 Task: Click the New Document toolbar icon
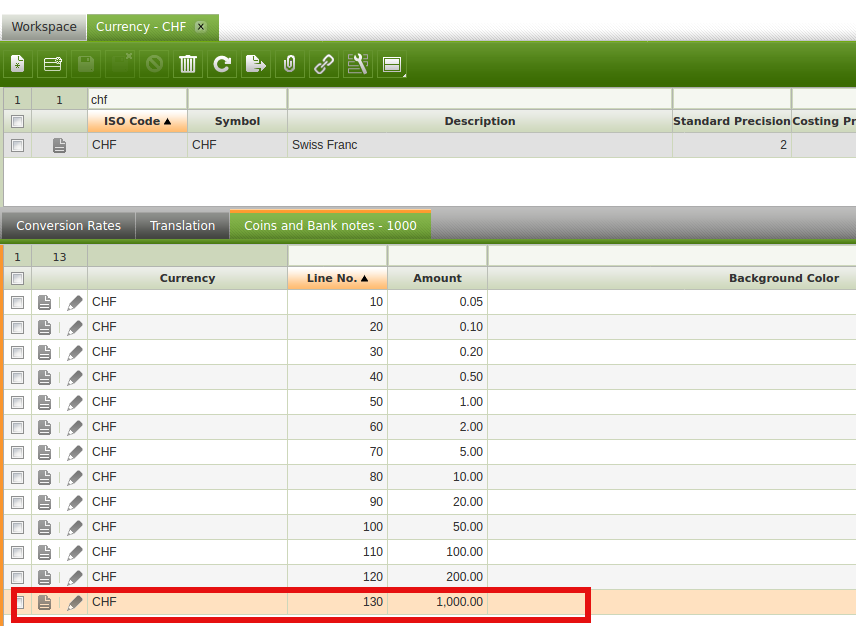(18, 65)
